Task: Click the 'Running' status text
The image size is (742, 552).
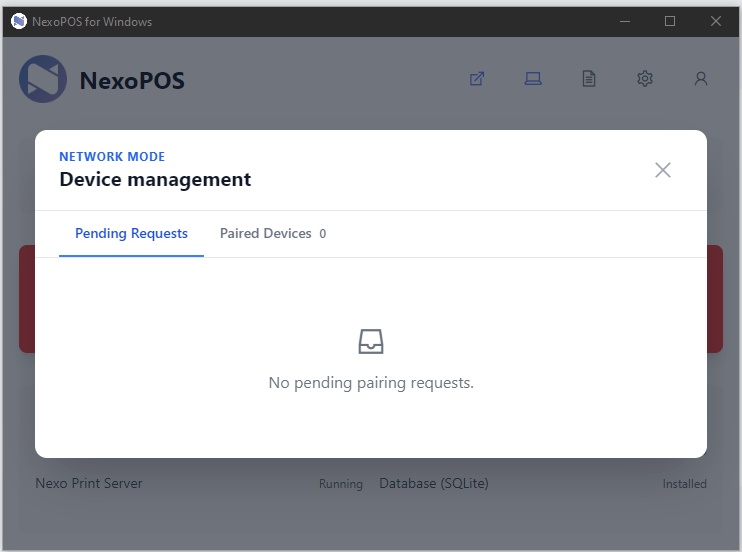Action: click(x=341, y=484)
